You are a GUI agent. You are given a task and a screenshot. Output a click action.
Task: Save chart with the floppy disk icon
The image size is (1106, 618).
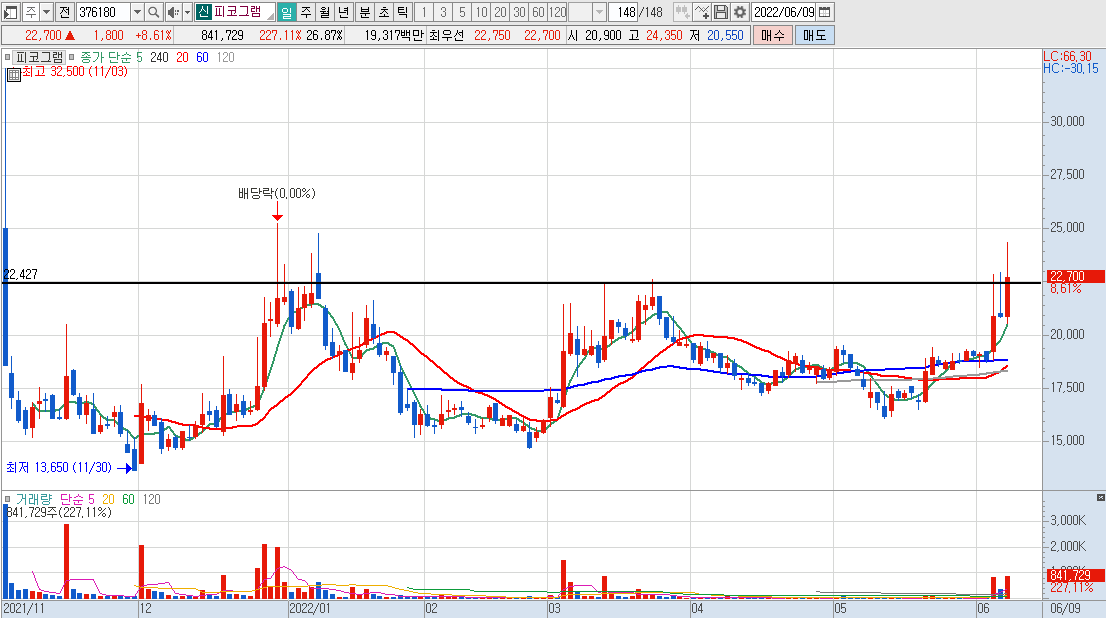pos(720,12)
